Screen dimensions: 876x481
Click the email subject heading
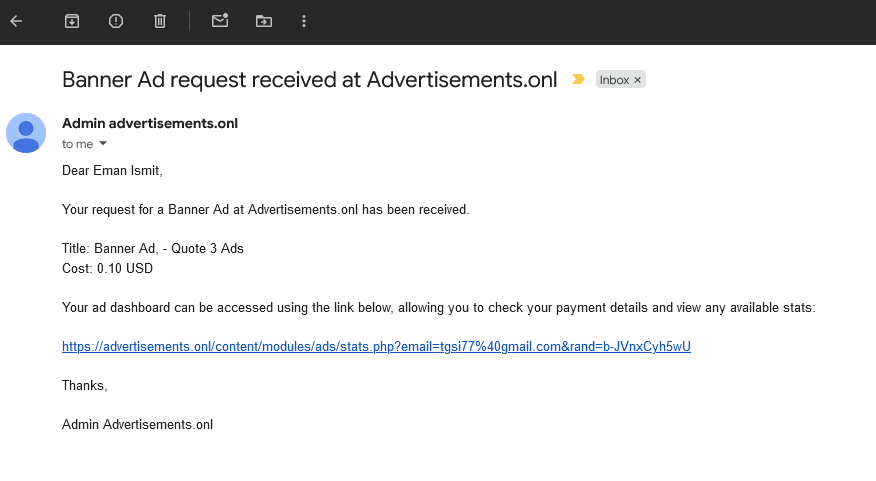309,80
